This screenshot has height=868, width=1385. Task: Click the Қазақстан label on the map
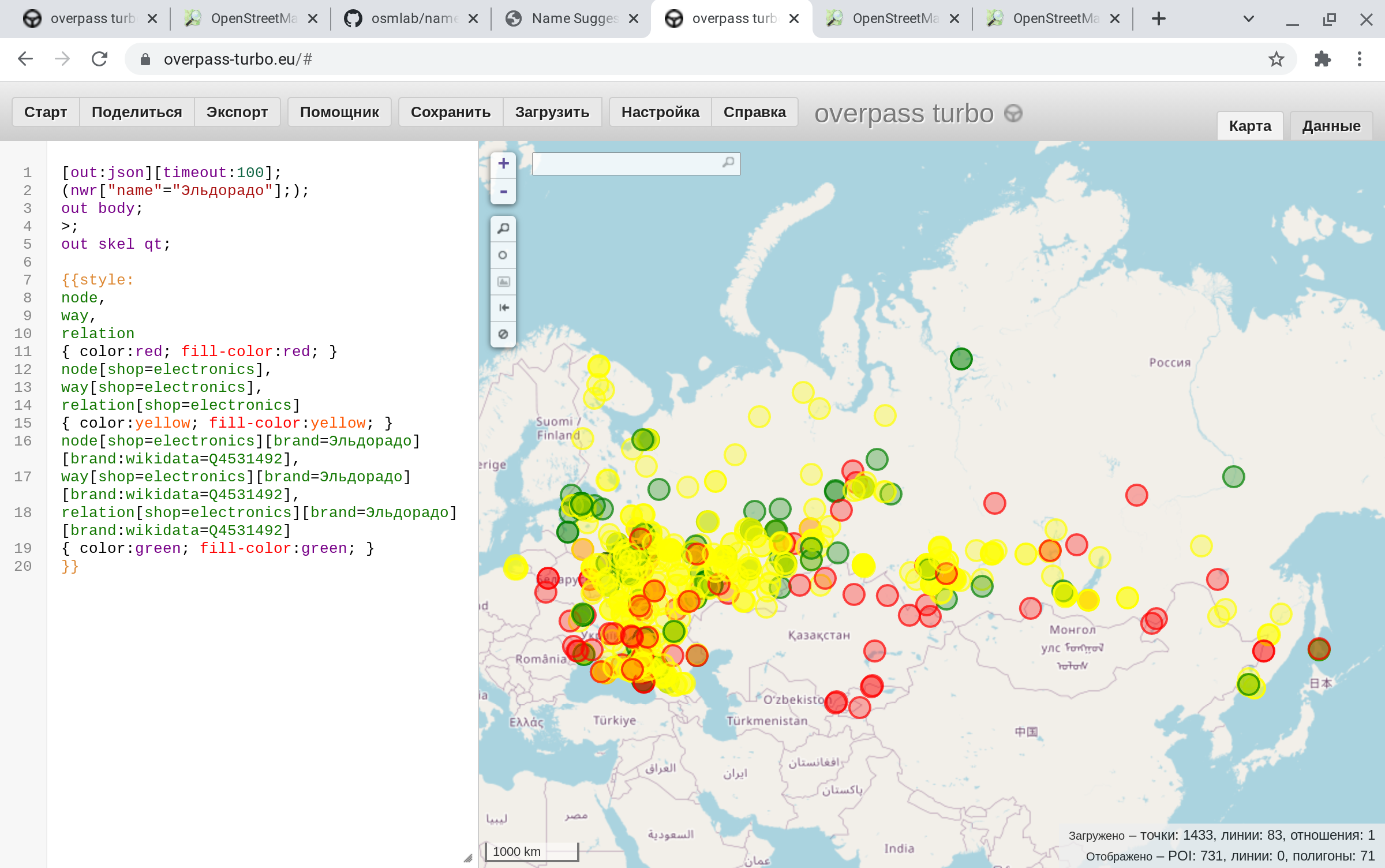[819, 635]
